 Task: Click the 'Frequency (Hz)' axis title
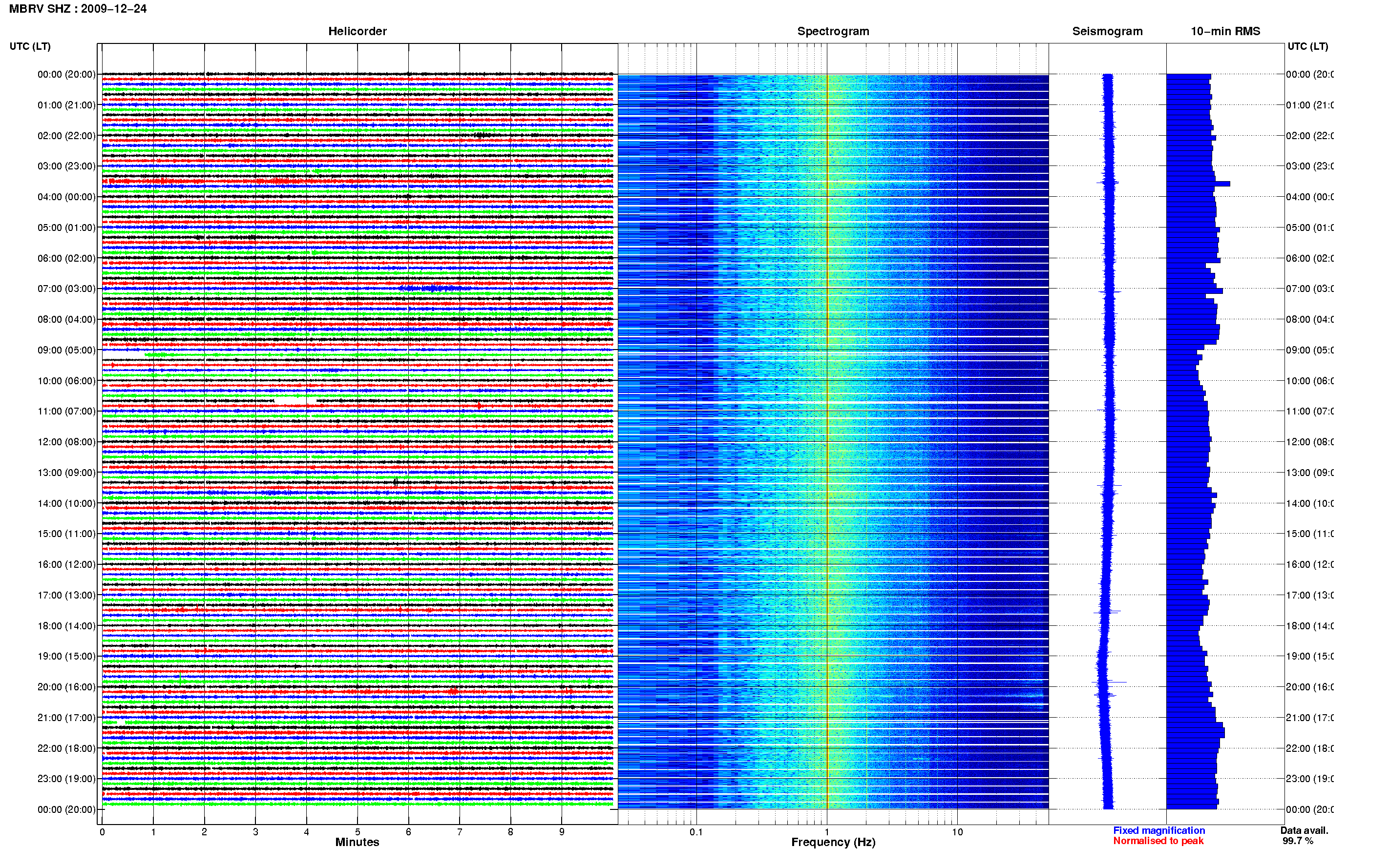click(x=833, y=842)
